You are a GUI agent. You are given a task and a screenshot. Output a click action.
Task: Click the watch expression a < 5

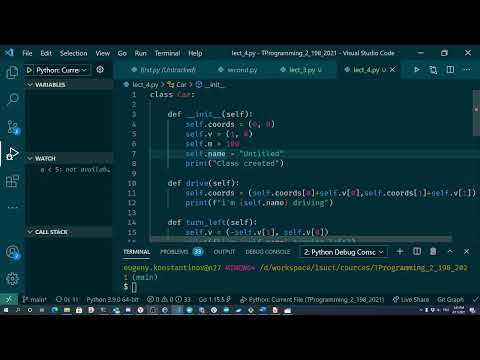(75, 170)
